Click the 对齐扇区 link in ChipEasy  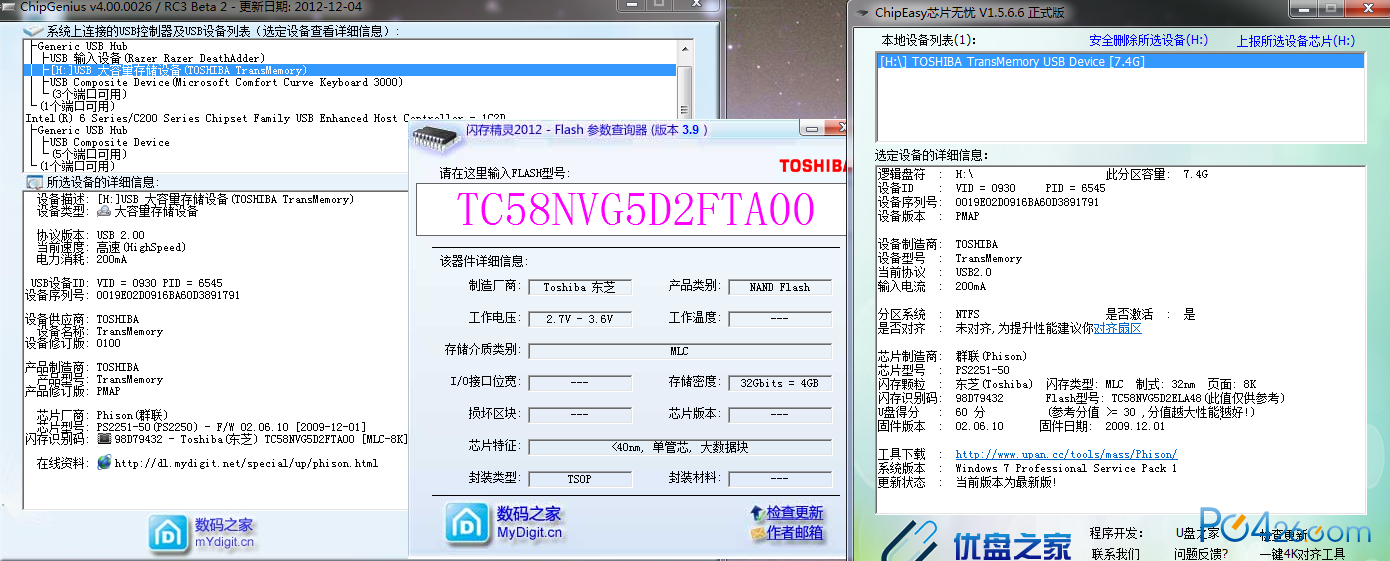(x=1117, y=328)
